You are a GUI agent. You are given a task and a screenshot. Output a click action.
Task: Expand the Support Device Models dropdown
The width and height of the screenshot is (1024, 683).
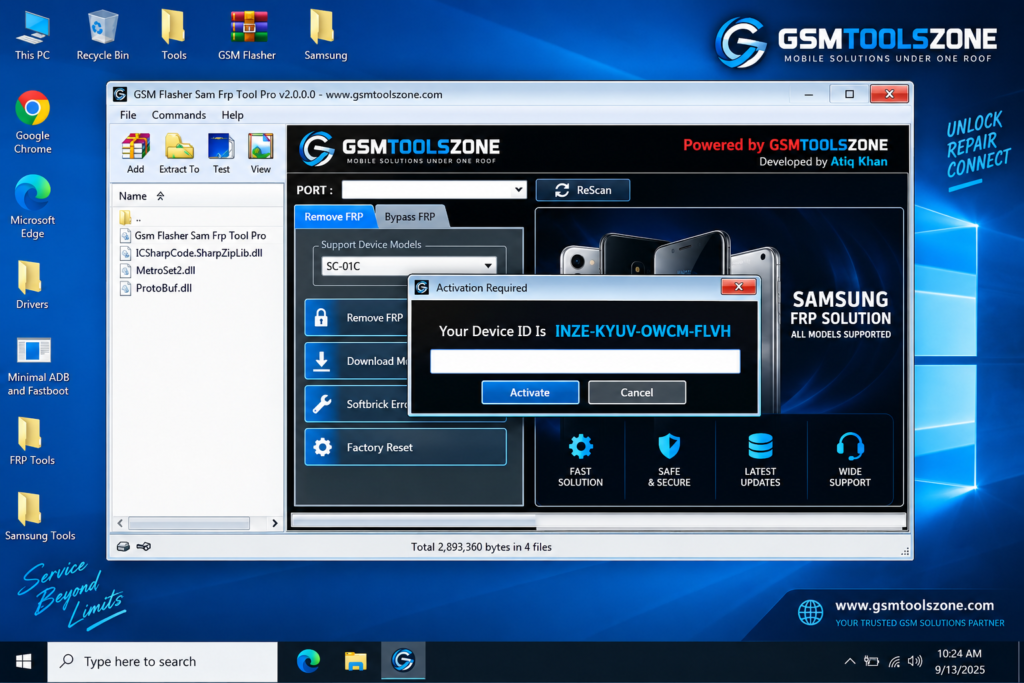(x=488, y=266)
